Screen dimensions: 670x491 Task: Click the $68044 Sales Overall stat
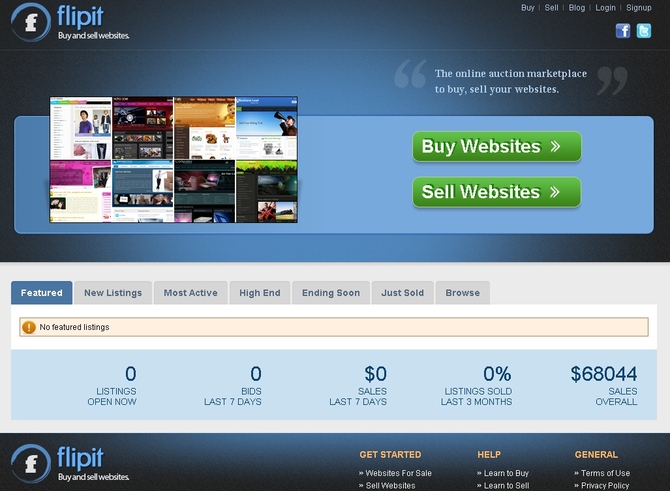click(604, 385)
